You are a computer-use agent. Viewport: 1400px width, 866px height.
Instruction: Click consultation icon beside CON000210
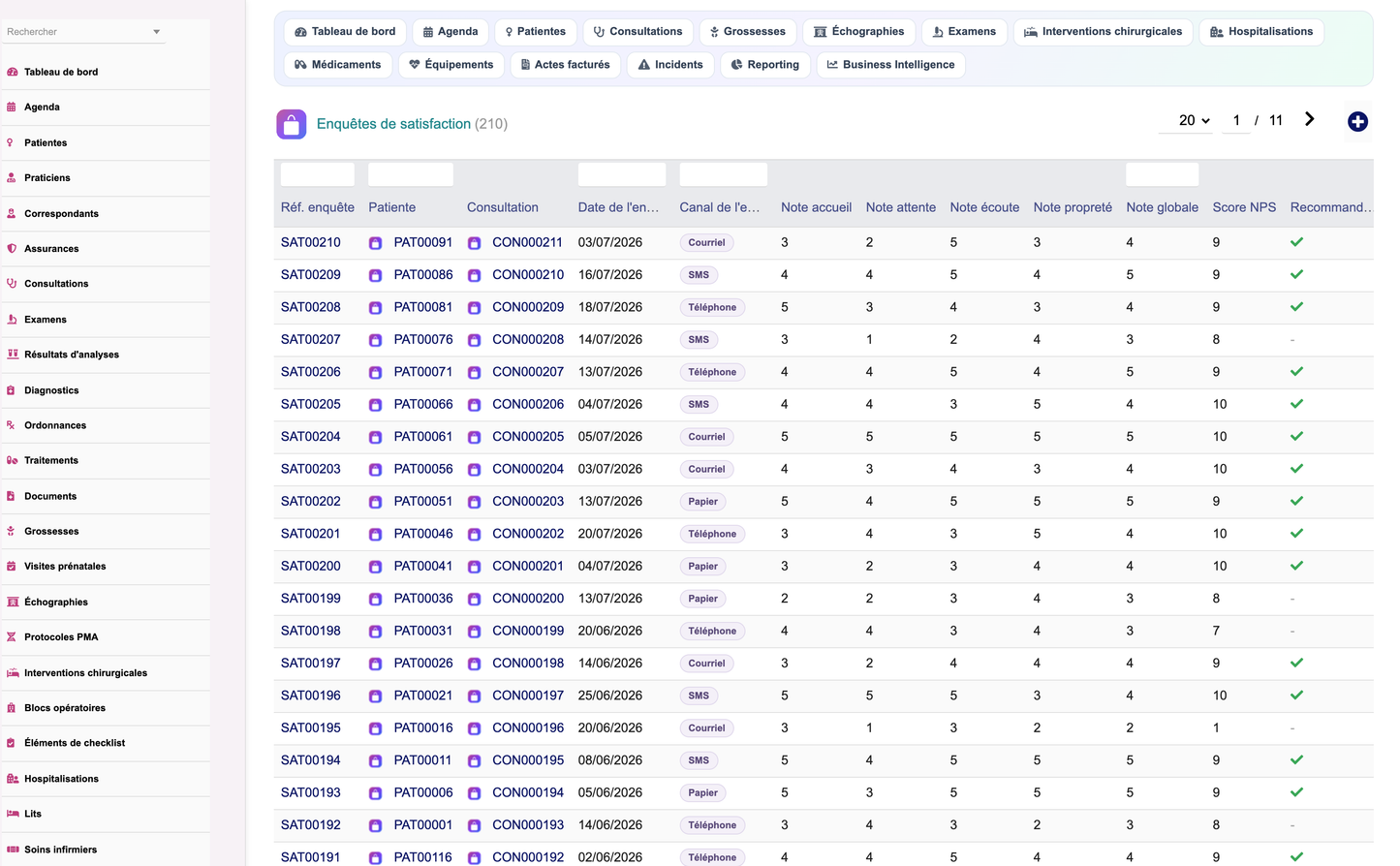(x=474, y=275)
